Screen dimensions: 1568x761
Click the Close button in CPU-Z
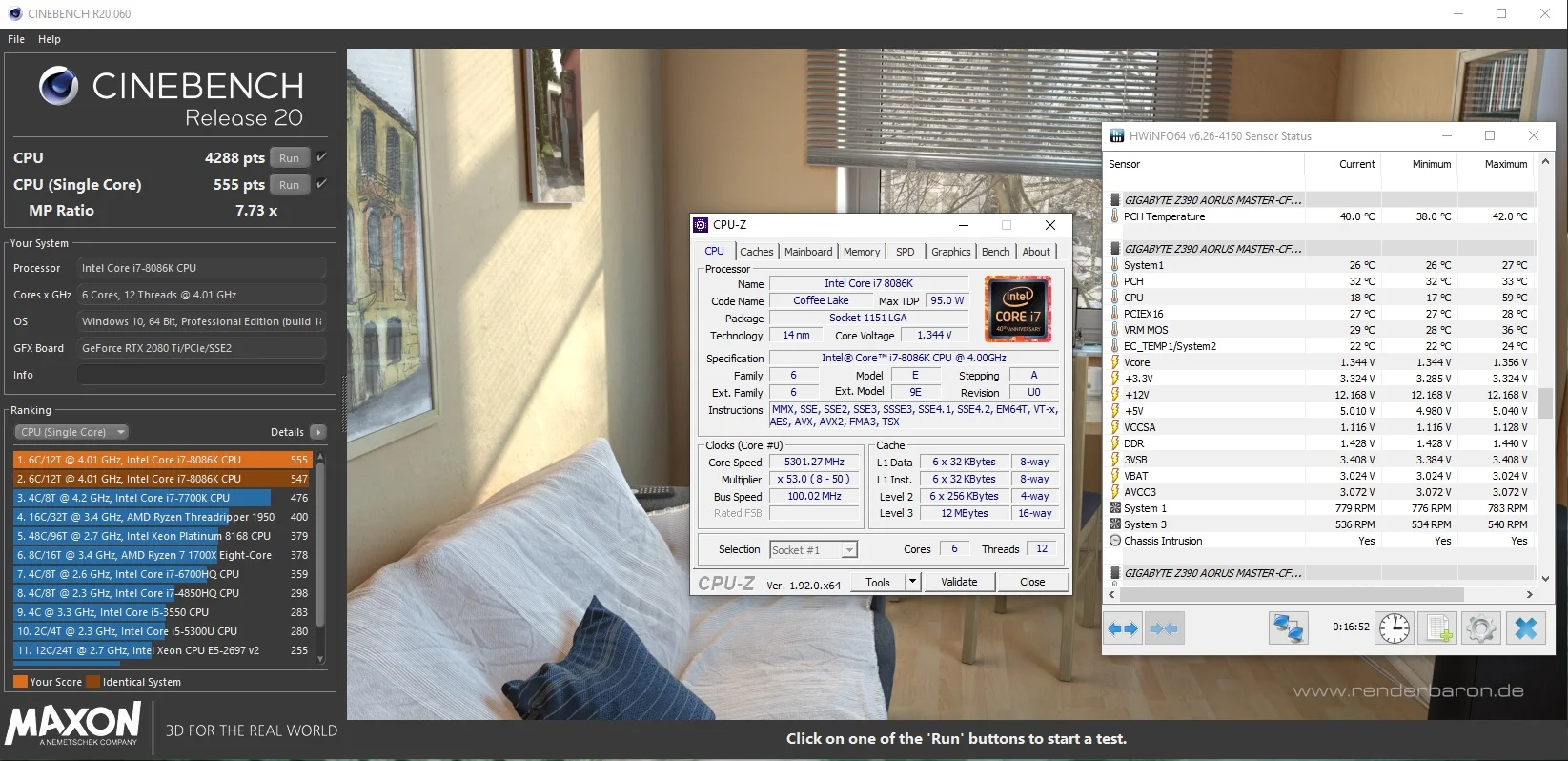tap(1032, 582)
